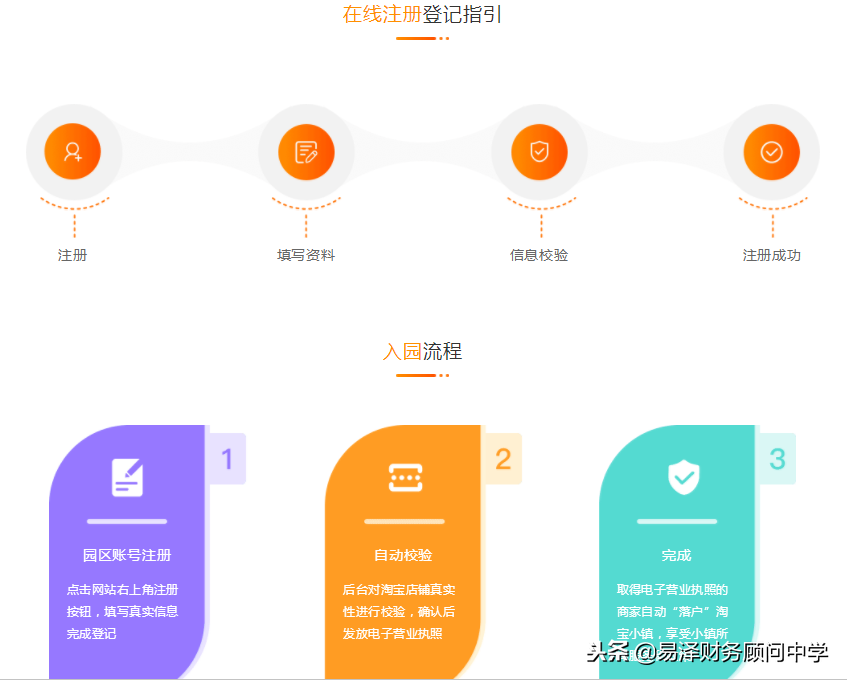This screenshot has height=682, width=847.
Task: Click the document pen icon on purple card
Action: click(127, 477)
